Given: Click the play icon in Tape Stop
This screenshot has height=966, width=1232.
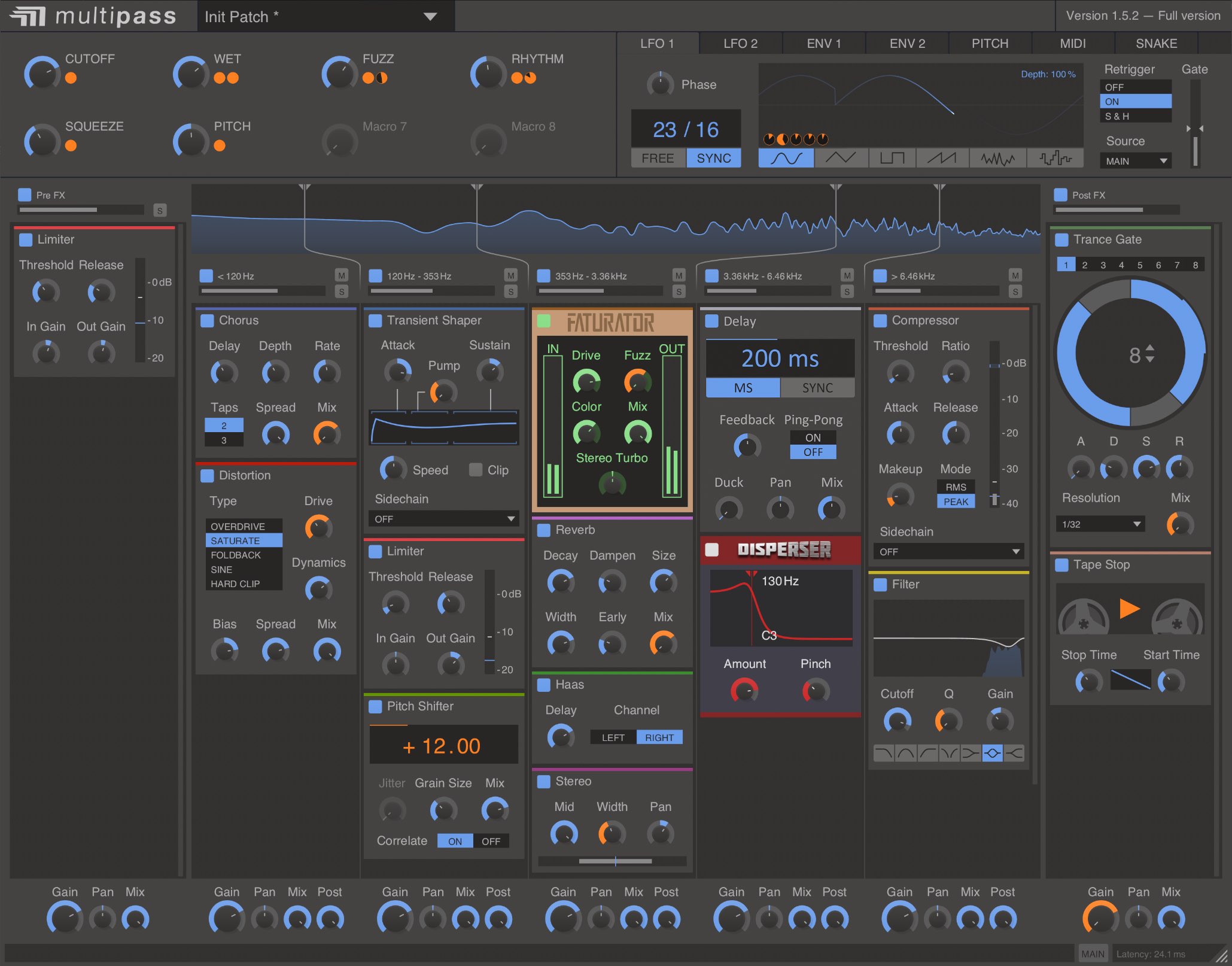Looking at the screenshot, I should (1130, 609).
